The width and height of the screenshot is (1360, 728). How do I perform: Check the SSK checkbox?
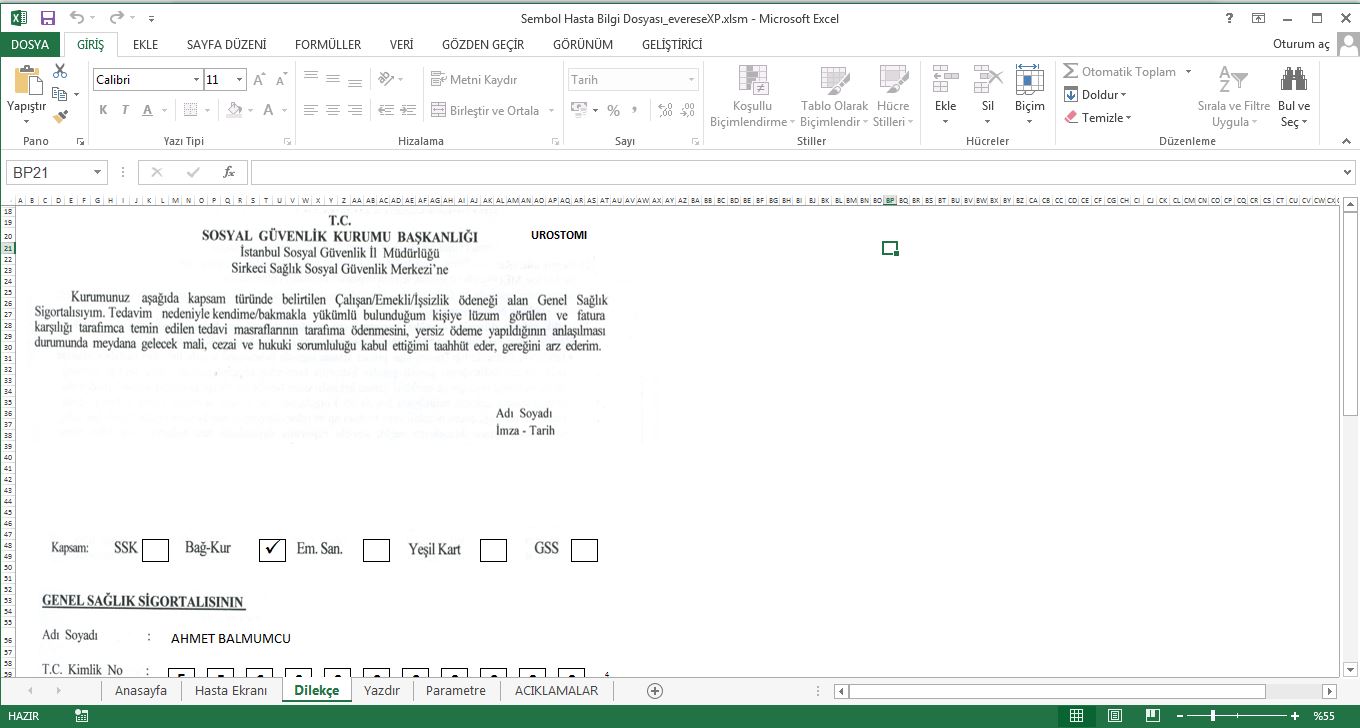tap(155, 550)
